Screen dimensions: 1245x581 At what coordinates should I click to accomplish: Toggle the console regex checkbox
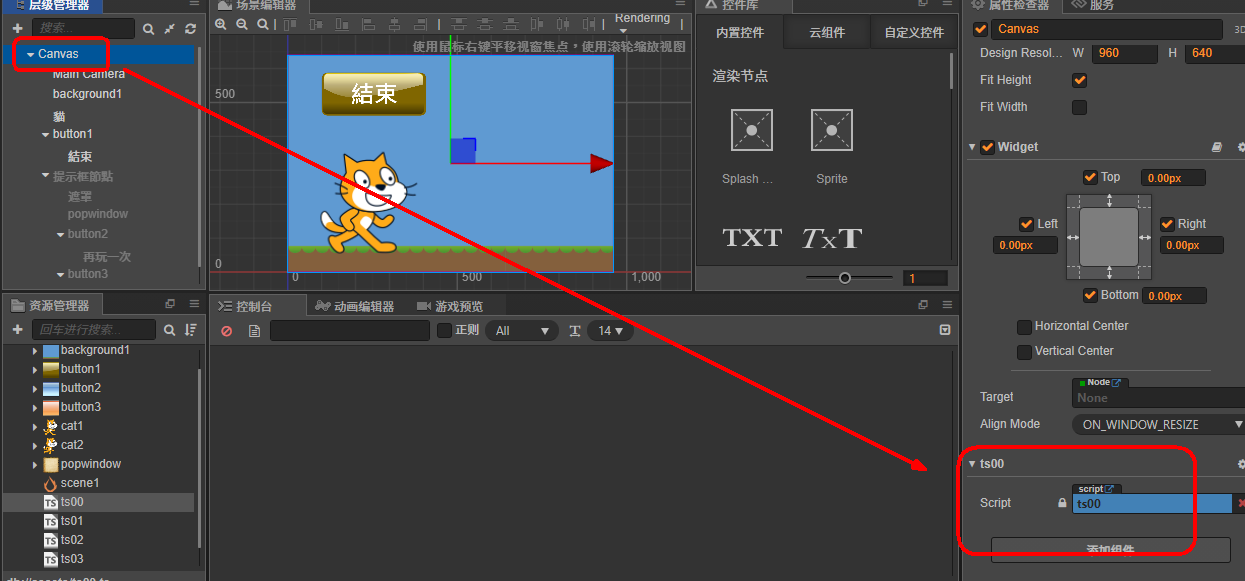445,330
